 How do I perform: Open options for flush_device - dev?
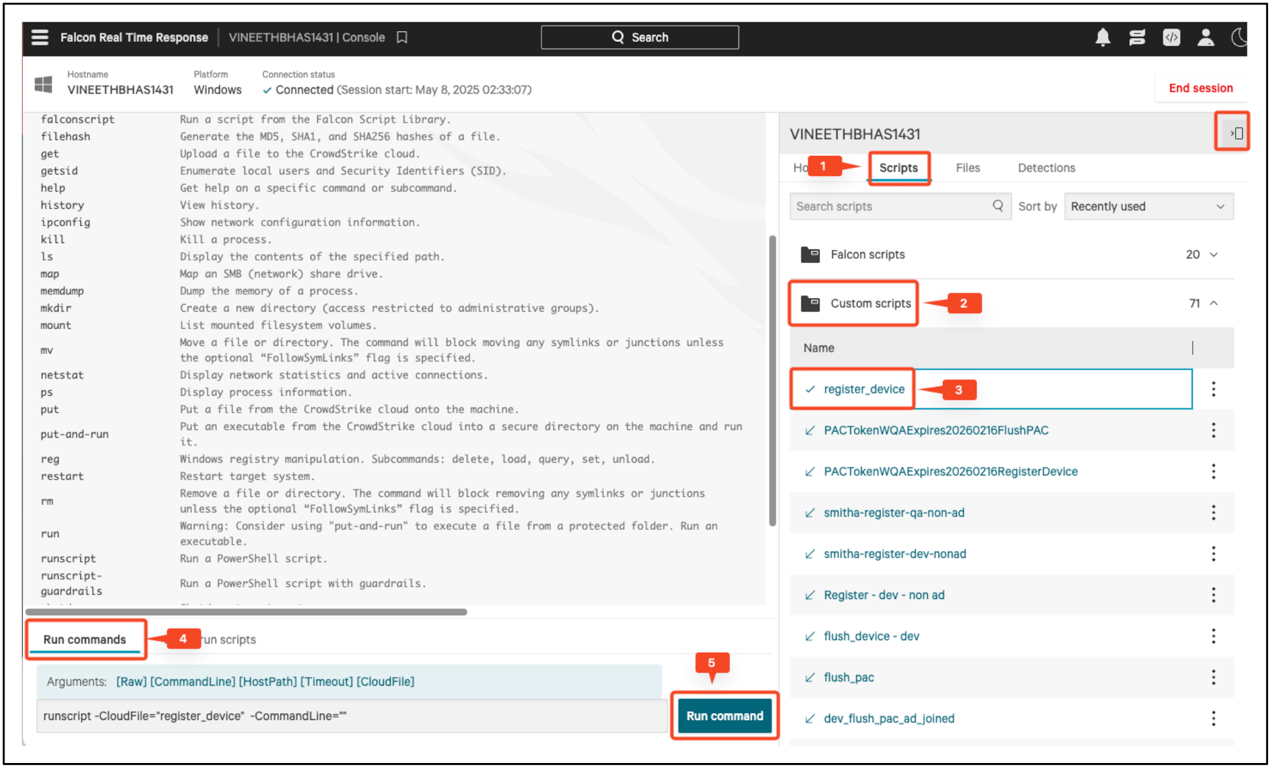[1214, 636]
